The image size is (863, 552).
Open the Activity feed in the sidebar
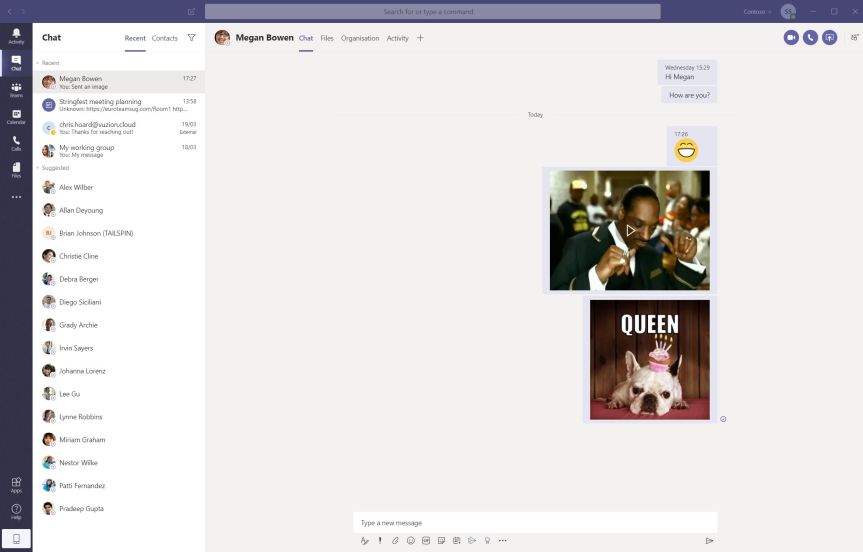[x=16, y=36]
